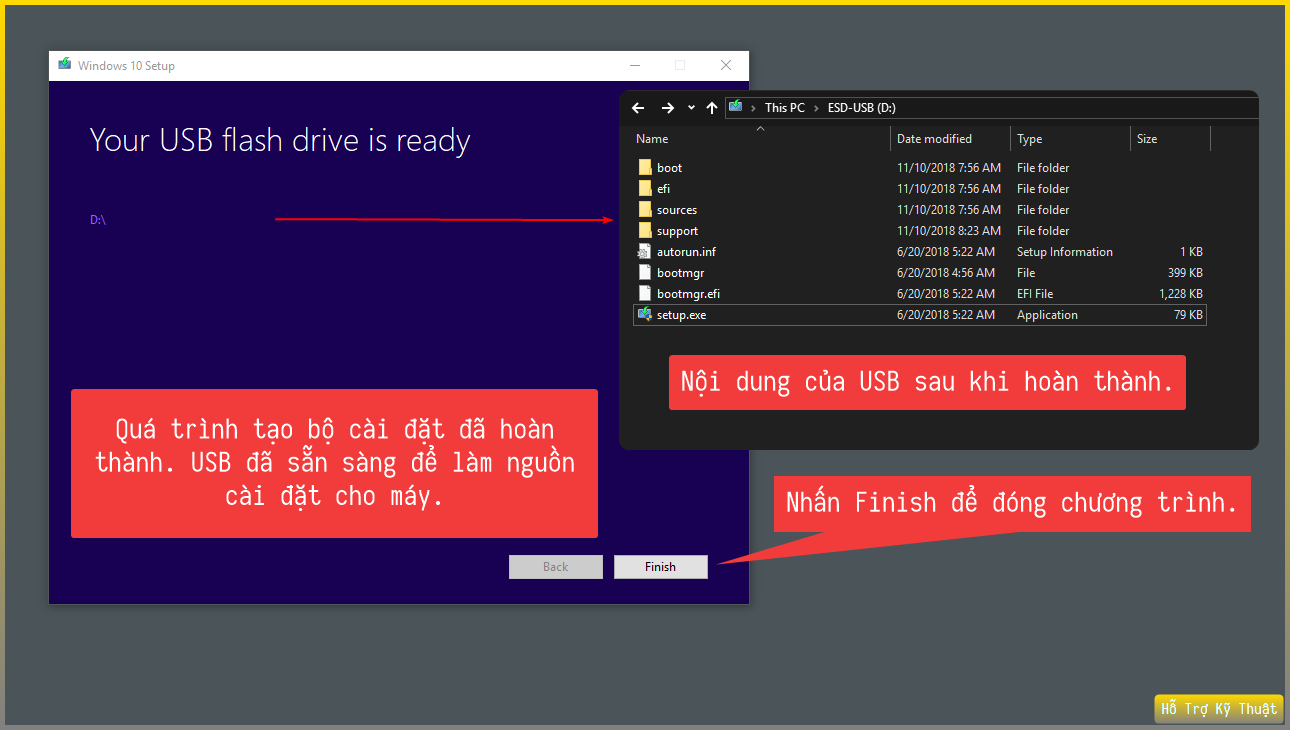This screenshot has width=1290, height=730.
Task: Click 'EFI File' type cell
Action: 1035,294
